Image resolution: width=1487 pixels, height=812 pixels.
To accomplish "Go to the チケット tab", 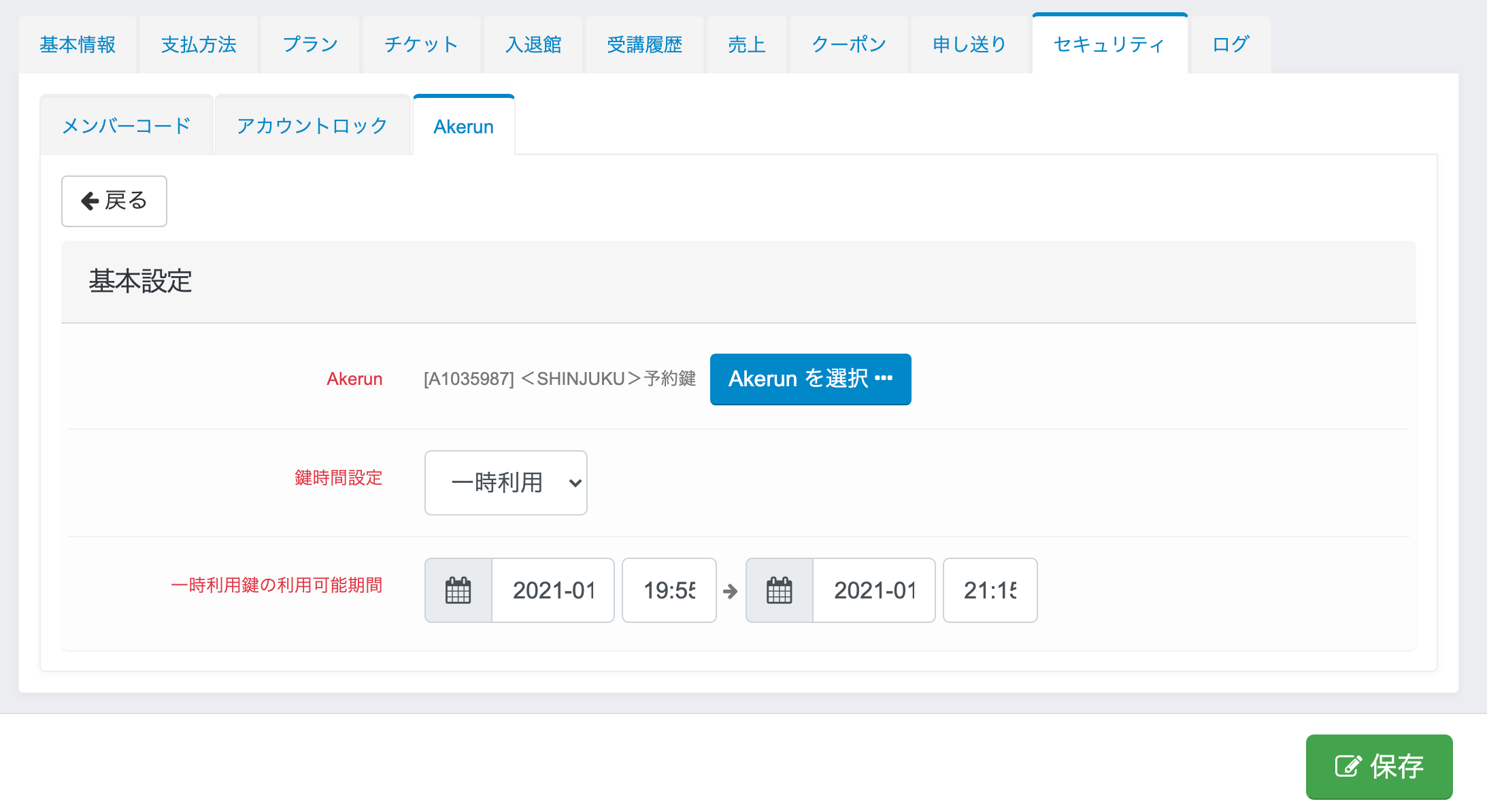I will tap(422, 45).
